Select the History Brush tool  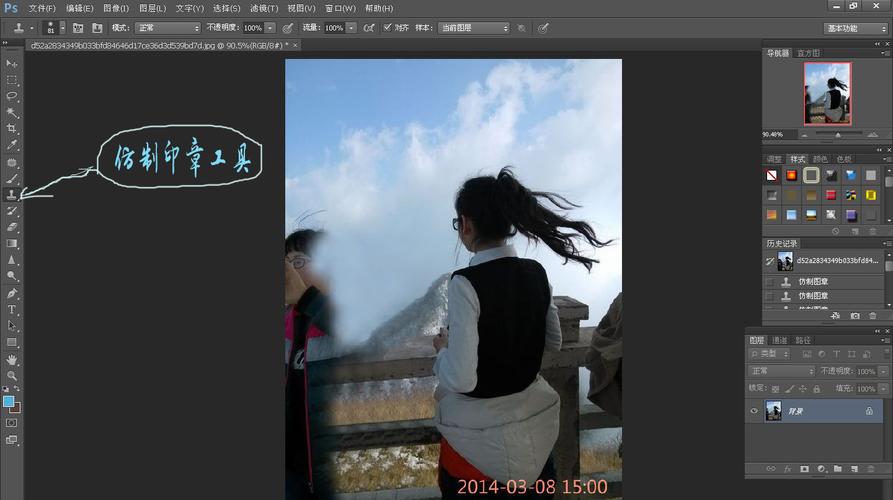point(11,211)
